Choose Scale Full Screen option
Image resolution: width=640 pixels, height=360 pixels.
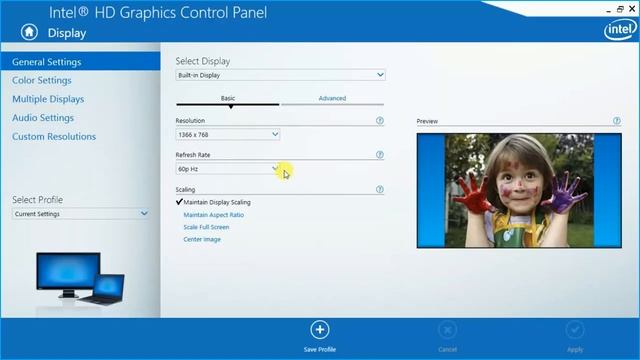click(206, 227)
